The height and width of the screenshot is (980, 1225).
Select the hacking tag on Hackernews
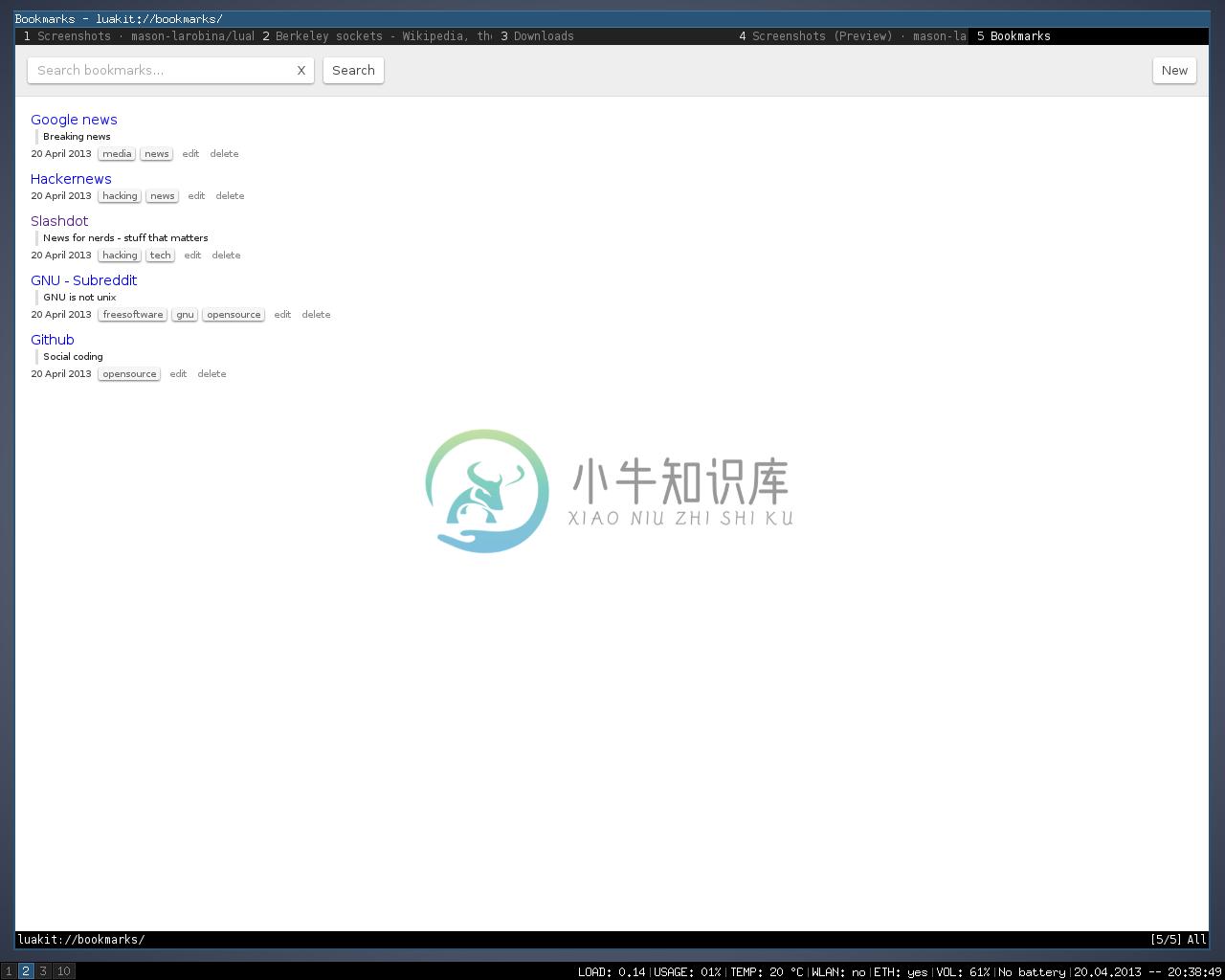[x=120, y=196]
